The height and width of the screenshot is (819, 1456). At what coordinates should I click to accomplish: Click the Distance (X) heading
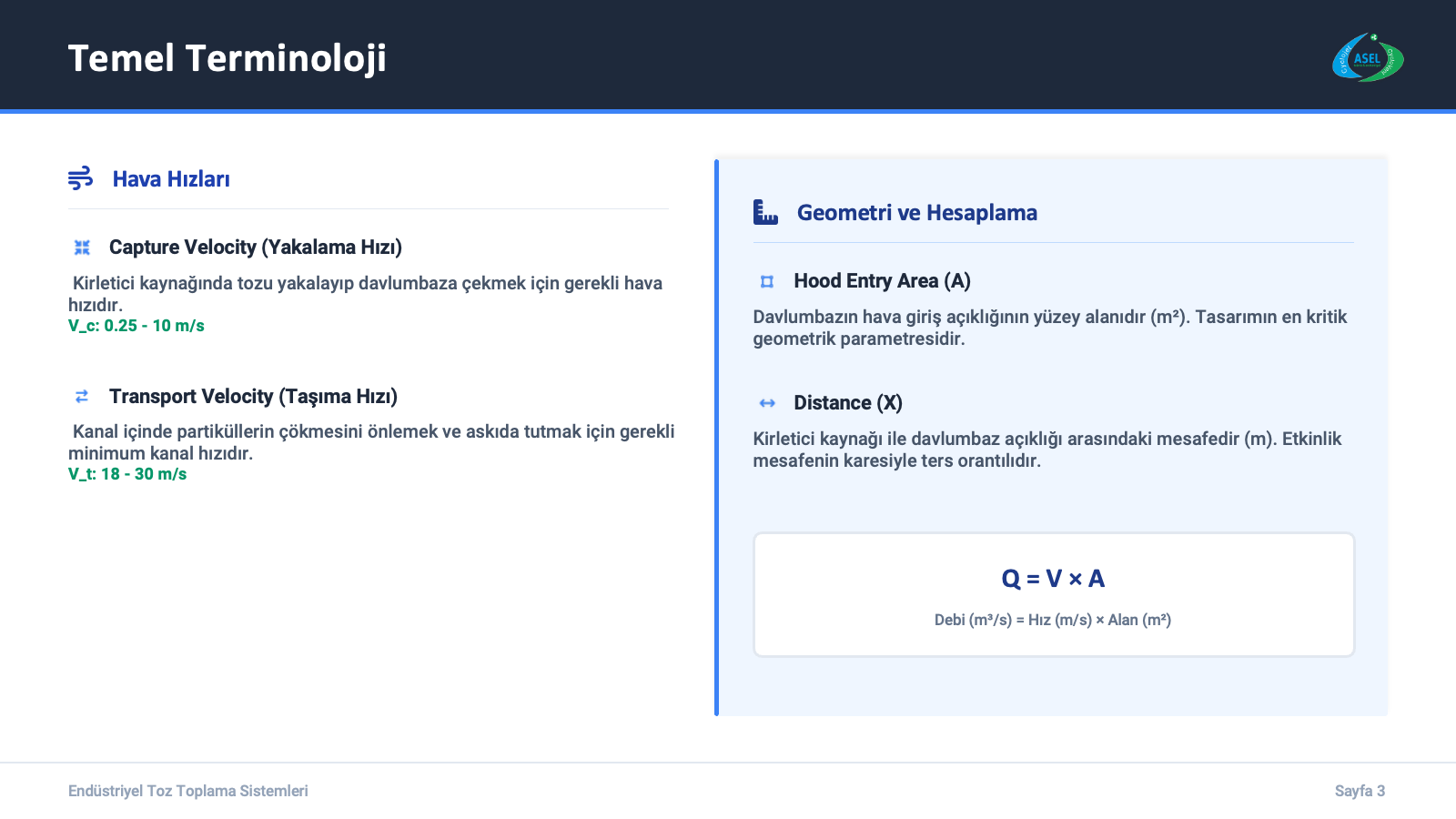[x=847, y=403]
